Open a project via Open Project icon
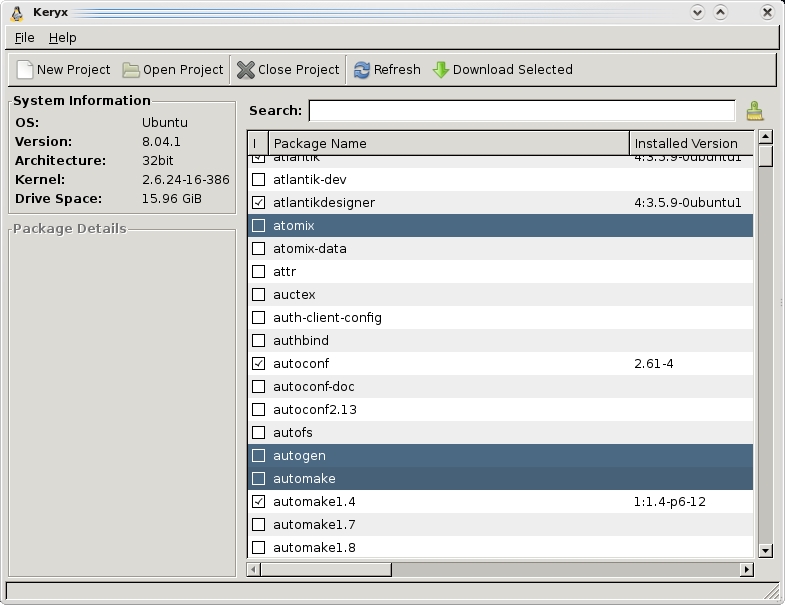 [131, 70]
